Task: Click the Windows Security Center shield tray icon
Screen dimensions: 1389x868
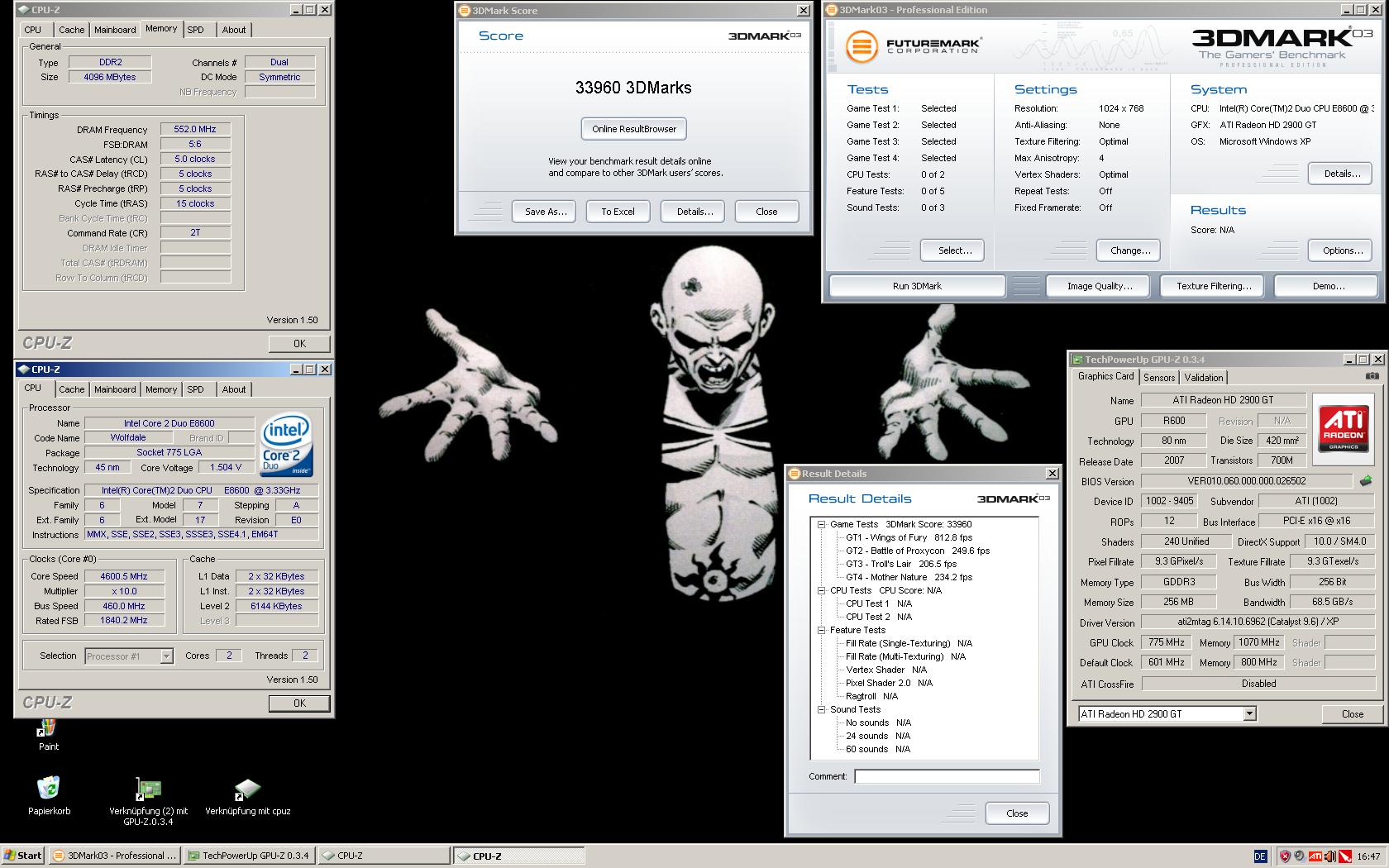Action: [x=1285, y=856]
